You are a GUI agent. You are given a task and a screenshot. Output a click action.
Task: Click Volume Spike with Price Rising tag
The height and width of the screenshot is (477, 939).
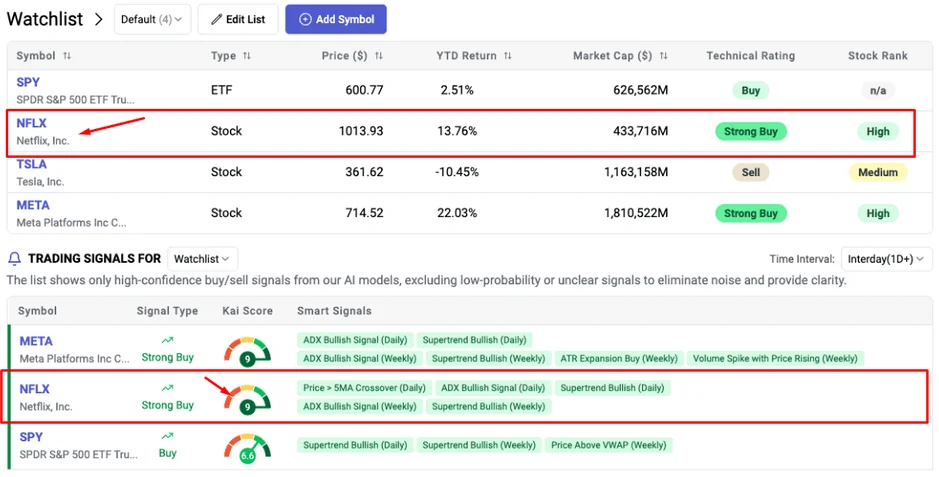pos(775,358)
